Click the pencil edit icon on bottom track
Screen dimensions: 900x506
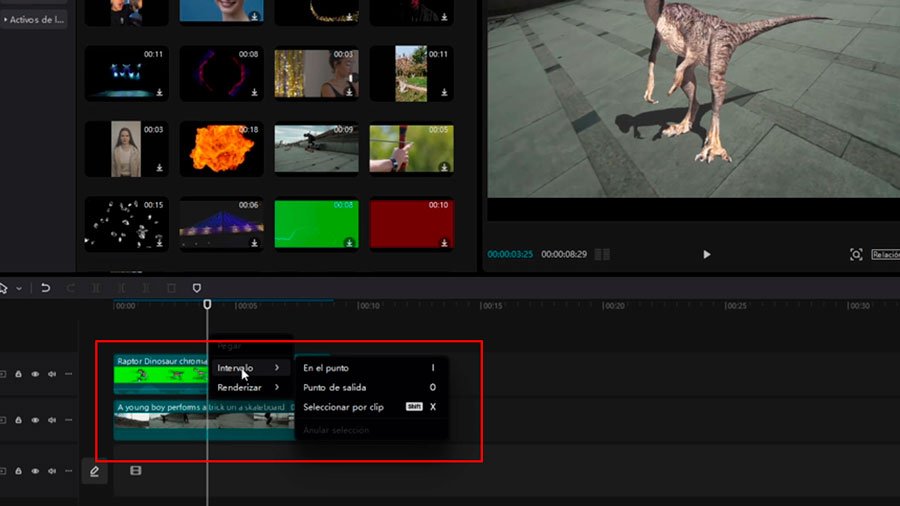tap(95, 471)
